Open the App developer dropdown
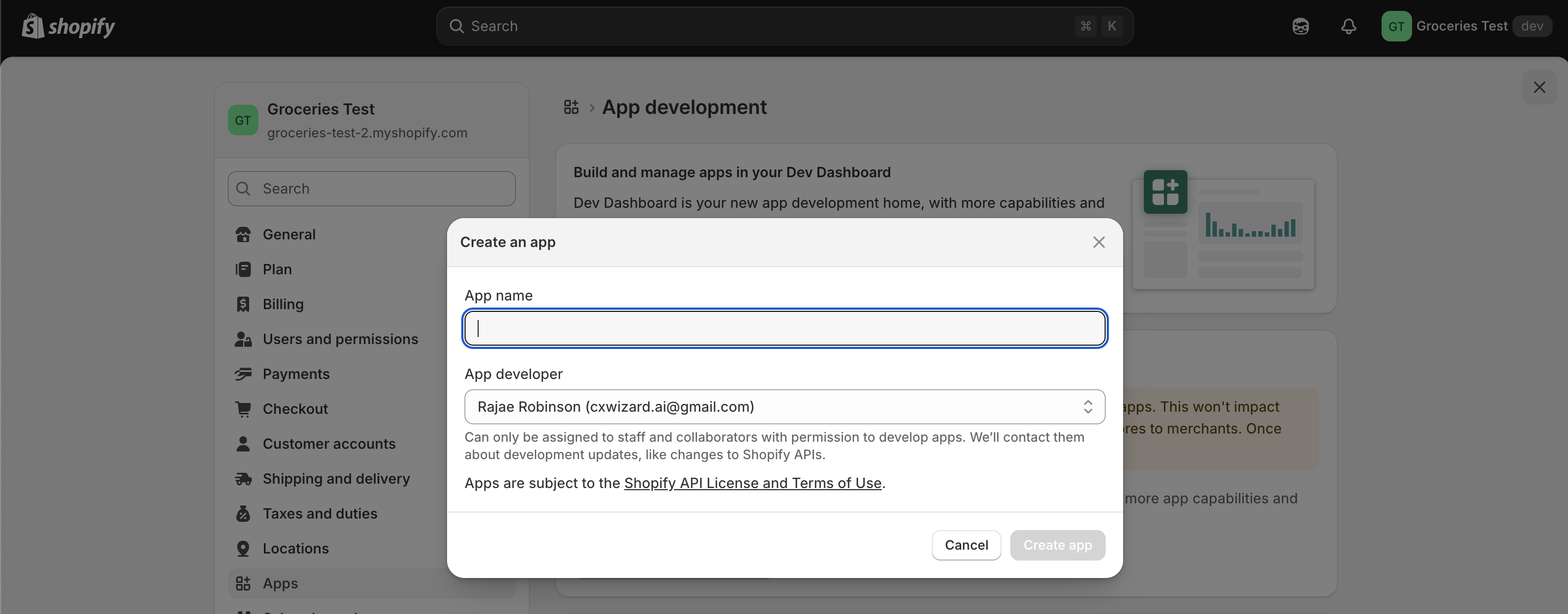 pyautogui.click(x=783, y=406)
